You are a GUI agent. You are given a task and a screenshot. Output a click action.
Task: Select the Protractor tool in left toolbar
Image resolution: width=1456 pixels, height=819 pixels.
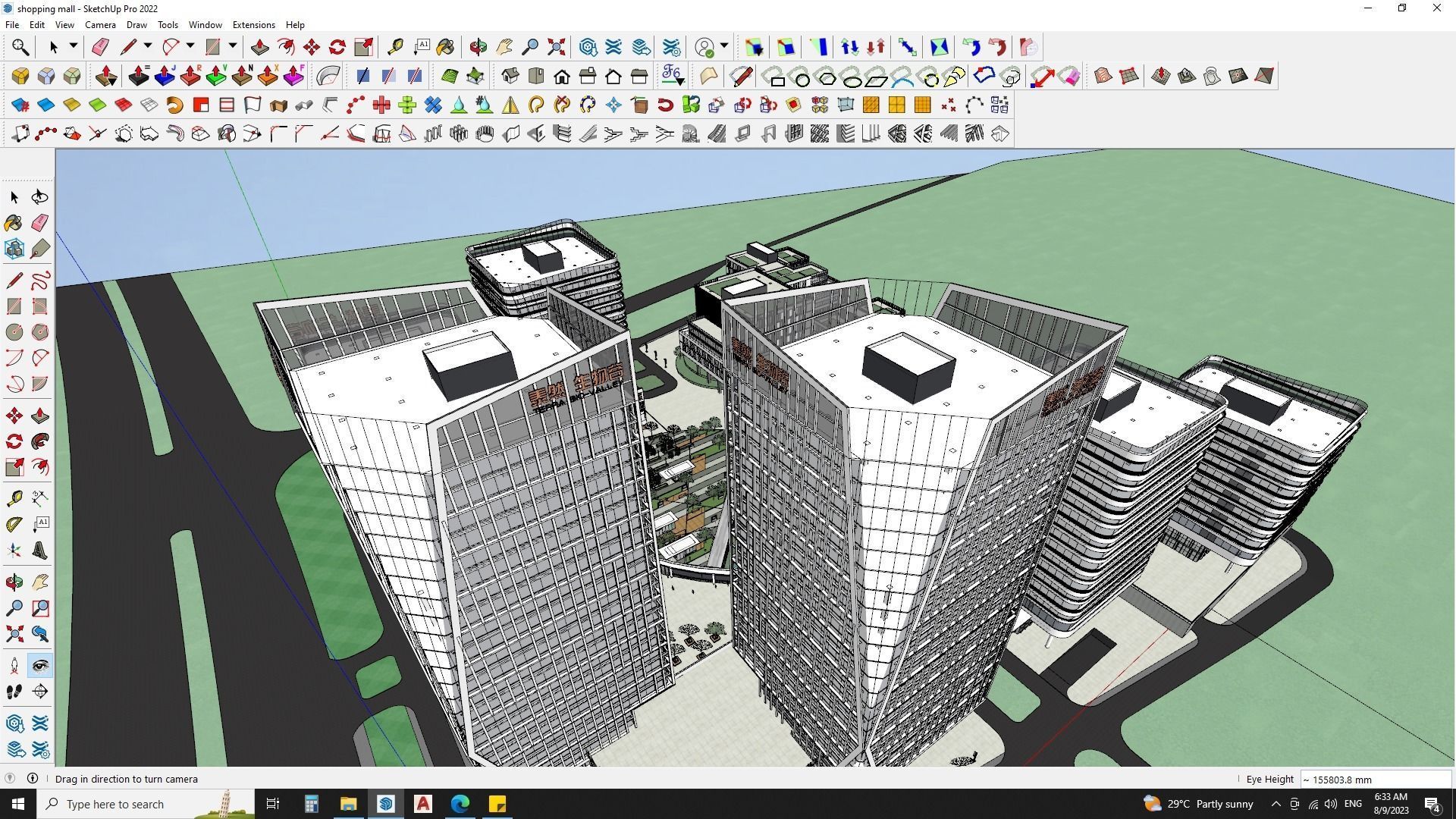14,524
